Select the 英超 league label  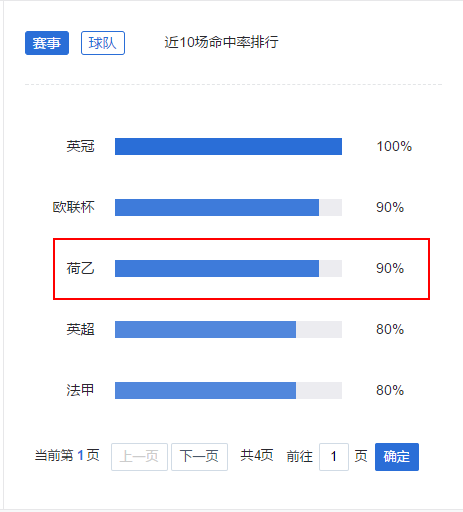click(x=80, y=329)
